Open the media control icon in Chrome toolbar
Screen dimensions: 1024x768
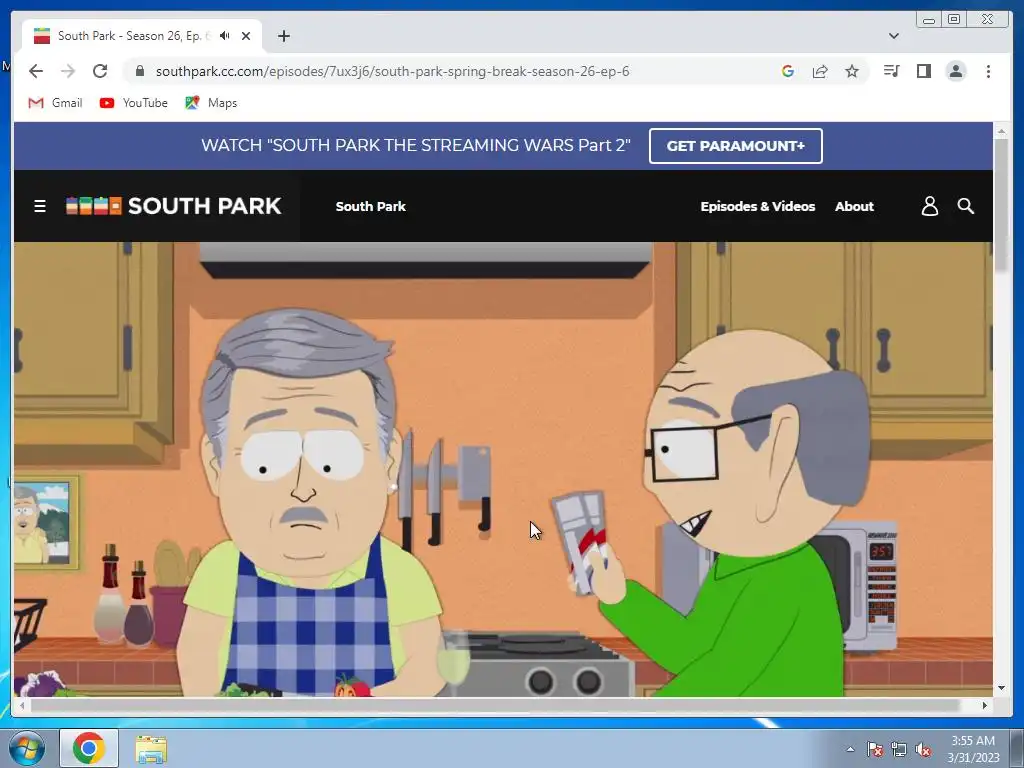point(891,71)
